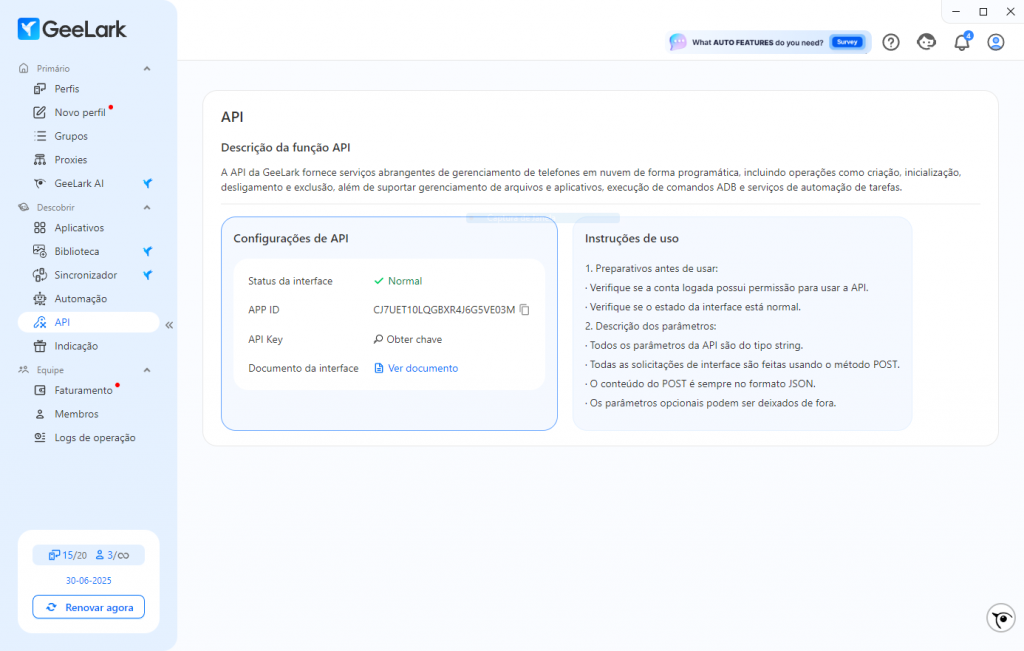This screenshot has width=1024, height=651.
Task: Click the Biblioteca icon
Action: 40,251
